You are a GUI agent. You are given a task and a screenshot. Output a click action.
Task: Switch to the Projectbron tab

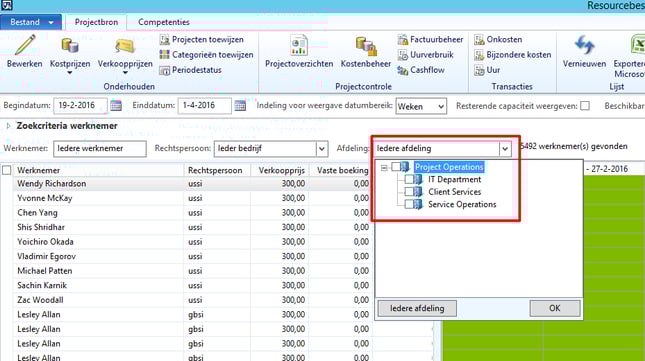tap(96, 22)
